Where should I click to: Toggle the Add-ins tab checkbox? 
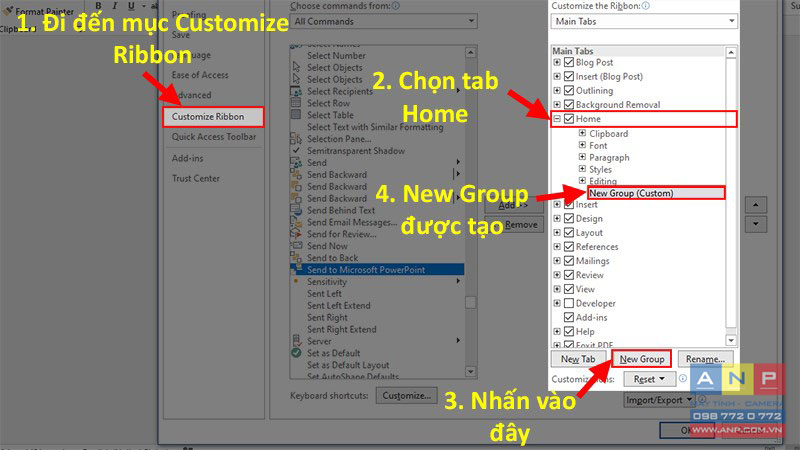(x=569, y=317)
